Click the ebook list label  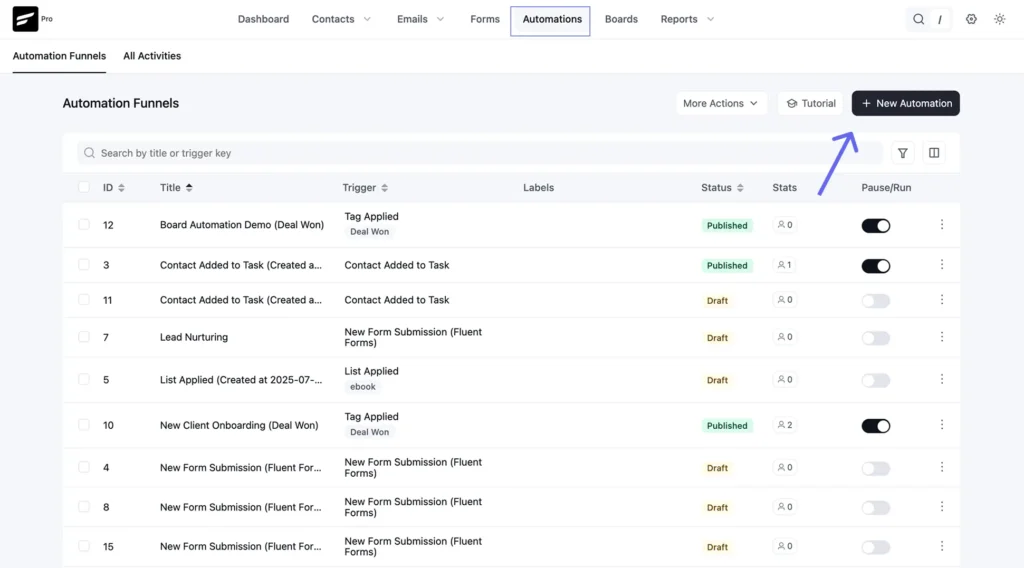coord(362,387)
